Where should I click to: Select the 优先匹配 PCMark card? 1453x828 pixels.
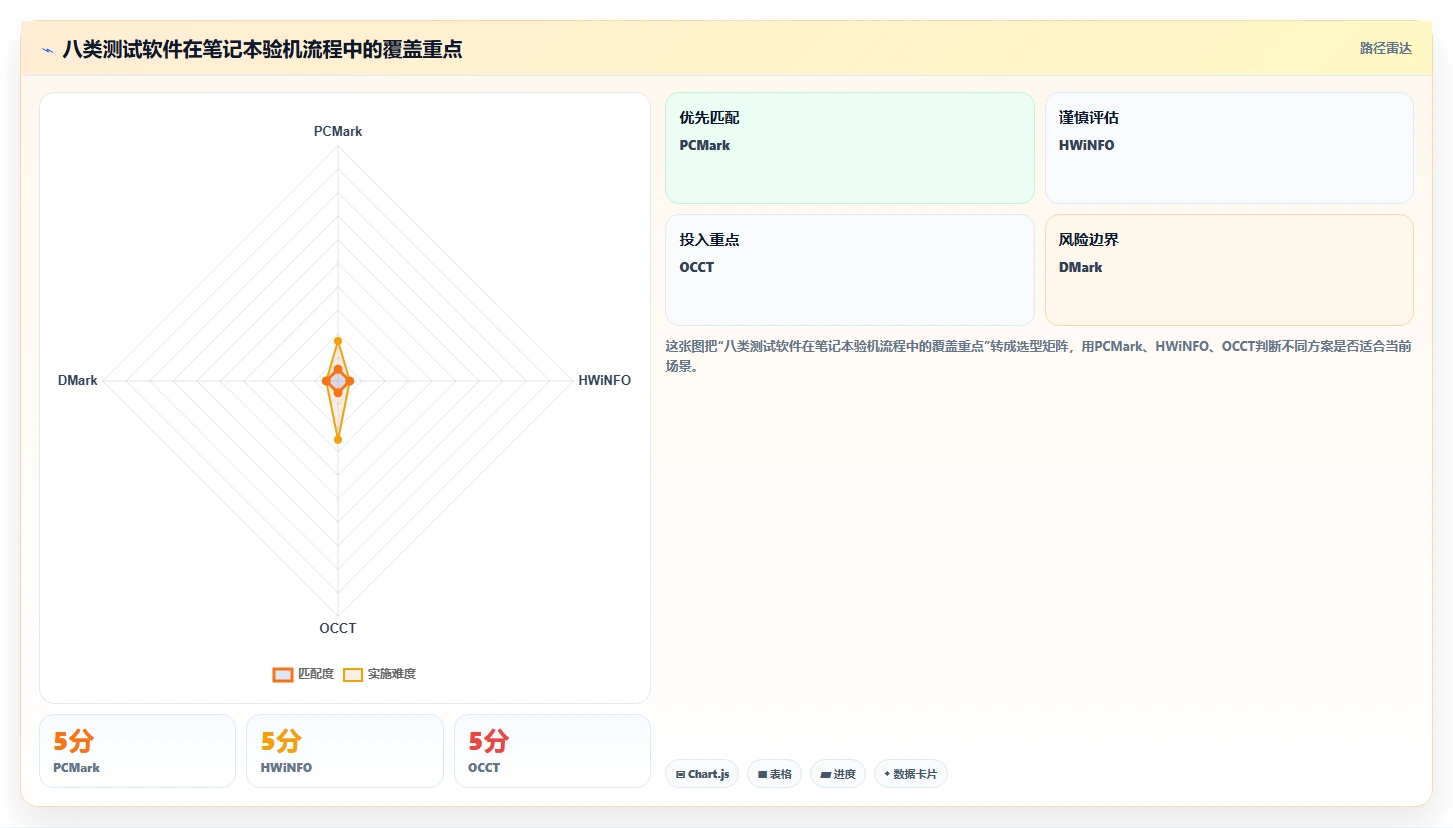coord(850,148)
